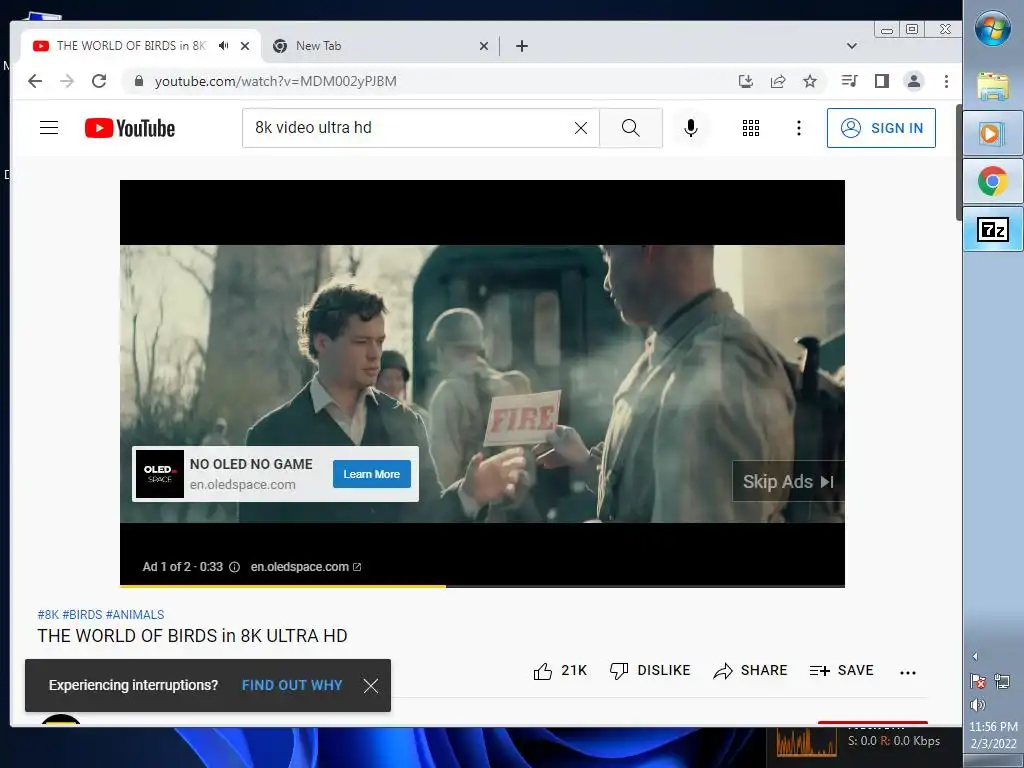Visit en.oledspace.com link below video
The height and width of the screenshot is (768, 1024).
coord(306,567)
